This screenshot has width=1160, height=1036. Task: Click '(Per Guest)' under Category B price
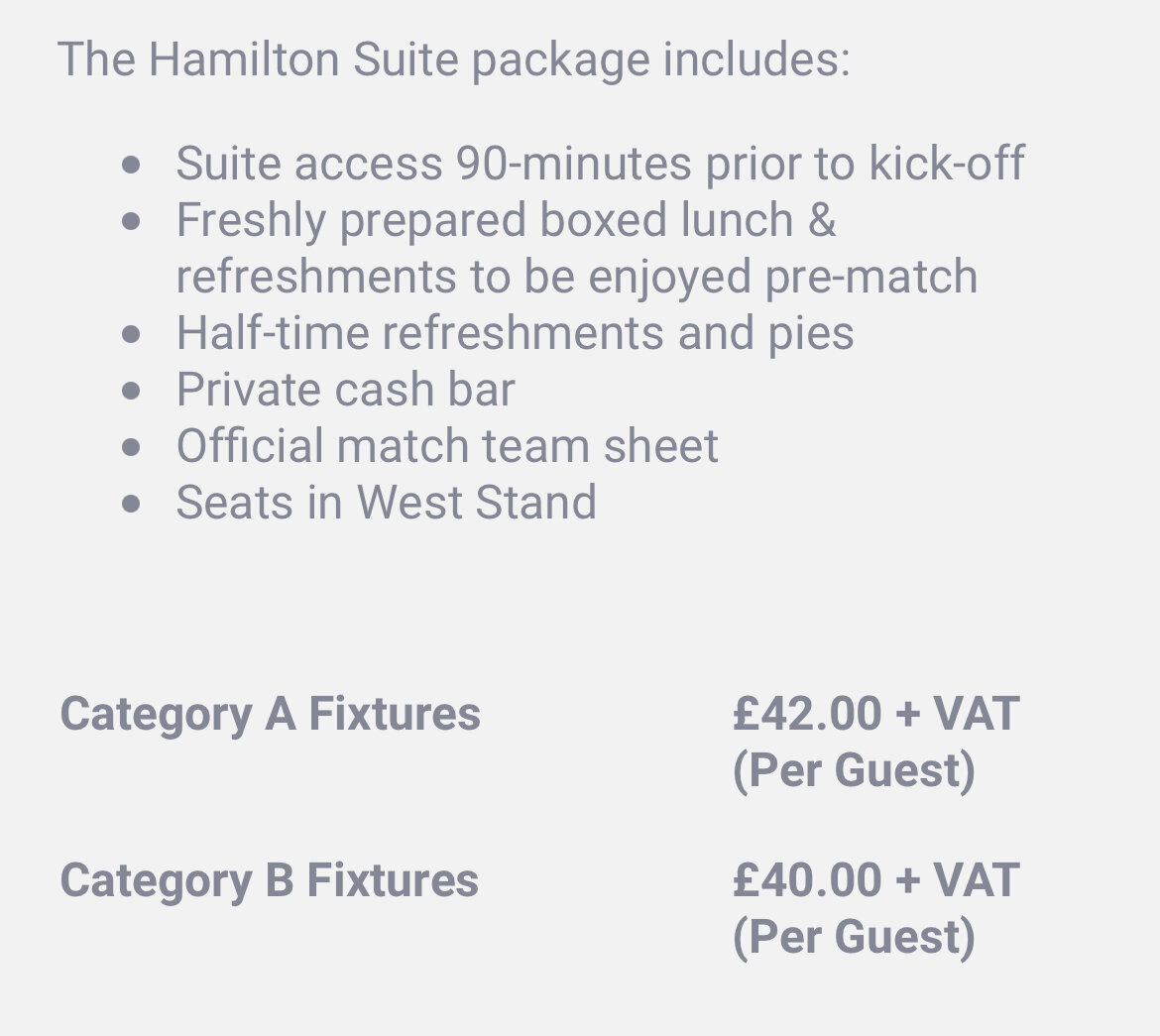[854, 938]
